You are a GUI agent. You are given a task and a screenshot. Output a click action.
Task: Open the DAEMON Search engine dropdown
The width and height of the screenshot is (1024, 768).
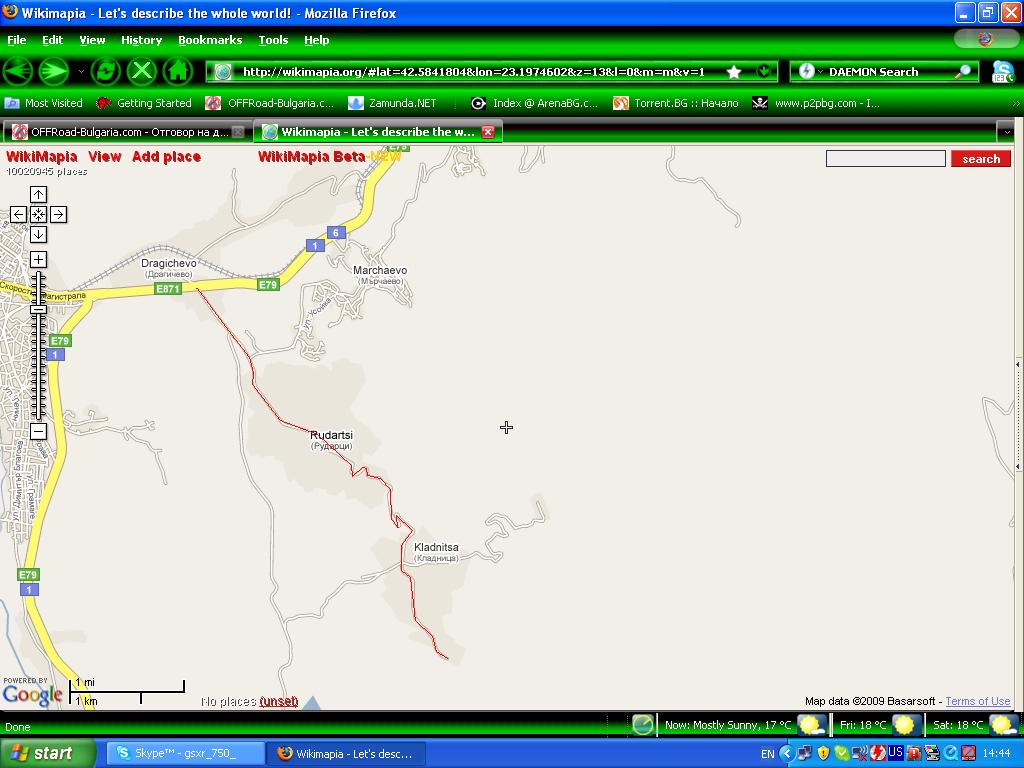click(x=820, y=71)
